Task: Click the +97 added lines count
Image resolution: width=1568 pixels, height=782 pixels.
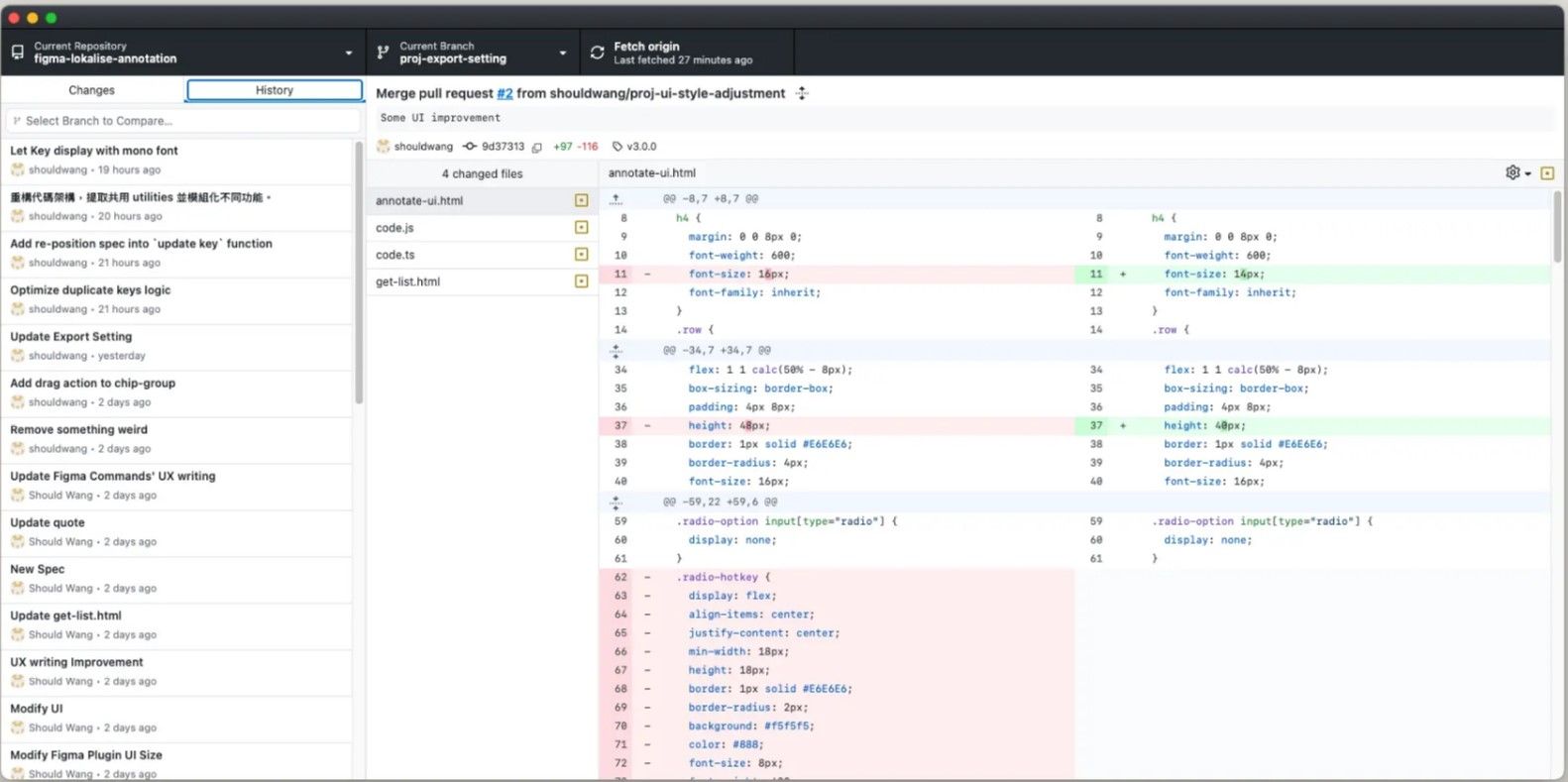Action: 563,147
